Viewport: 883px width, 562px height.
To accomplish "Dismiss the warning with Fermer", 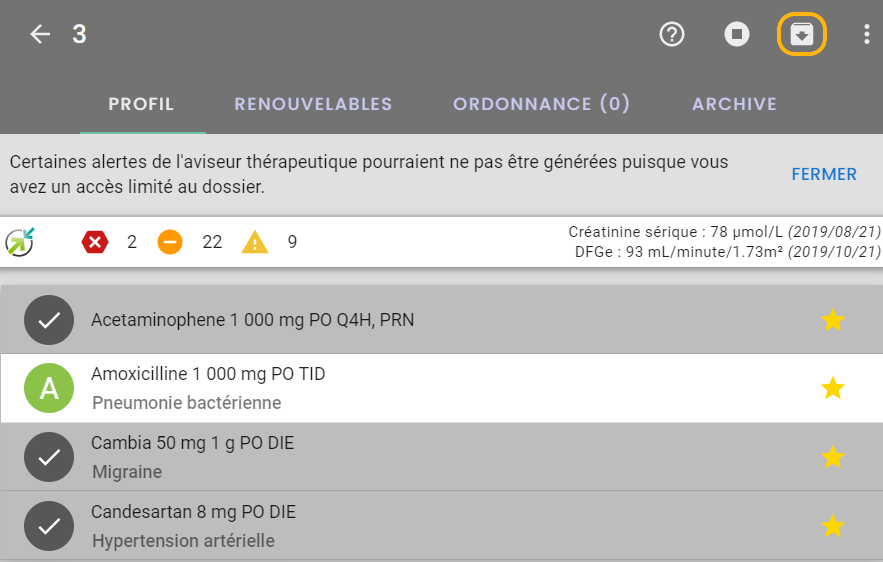I will pyautogui.click(x=824, y=175).
